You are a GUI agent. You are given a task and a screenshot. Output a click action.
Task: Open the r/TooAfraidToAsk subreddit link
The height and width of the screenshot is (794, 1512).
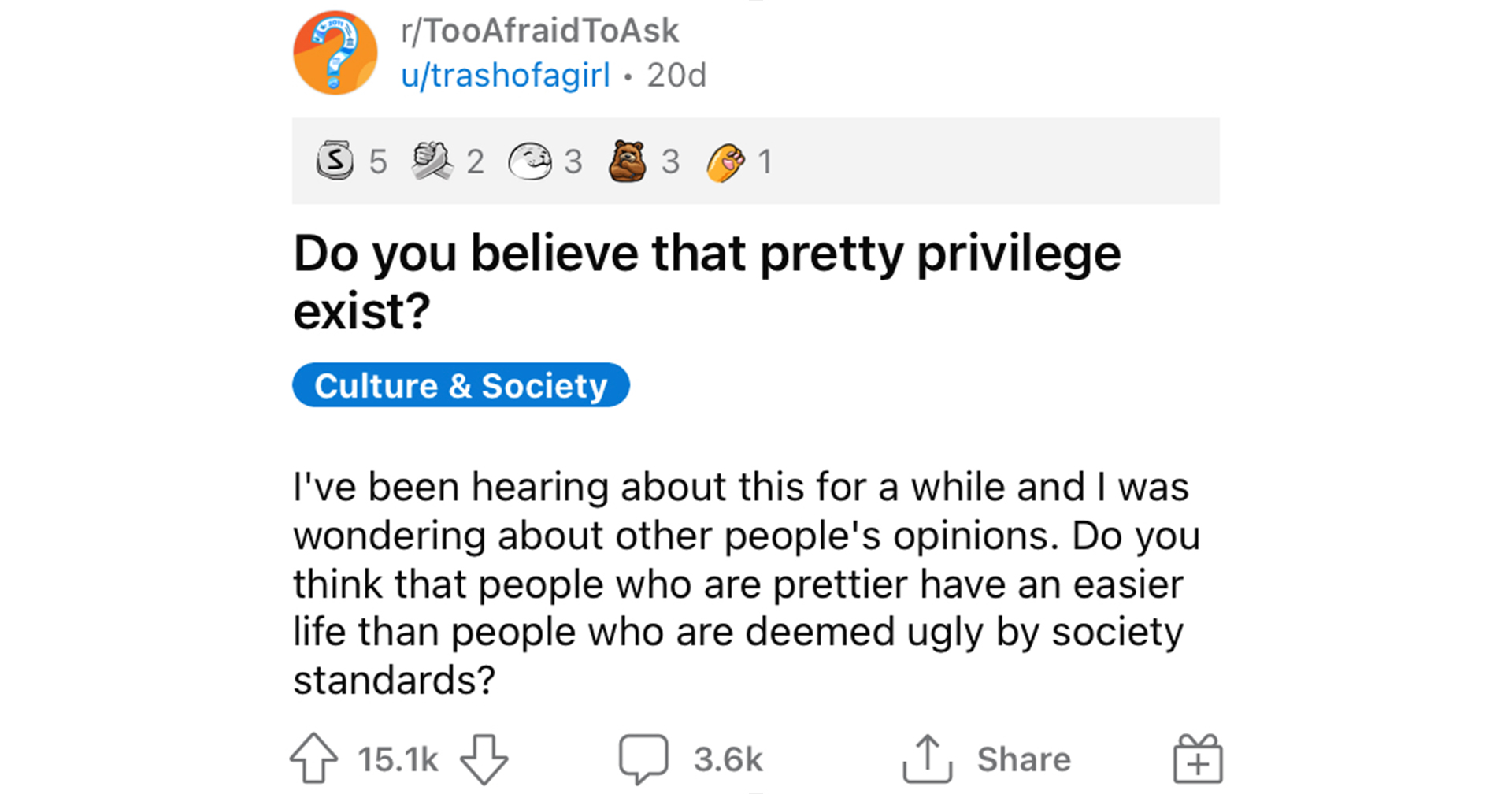539,31
